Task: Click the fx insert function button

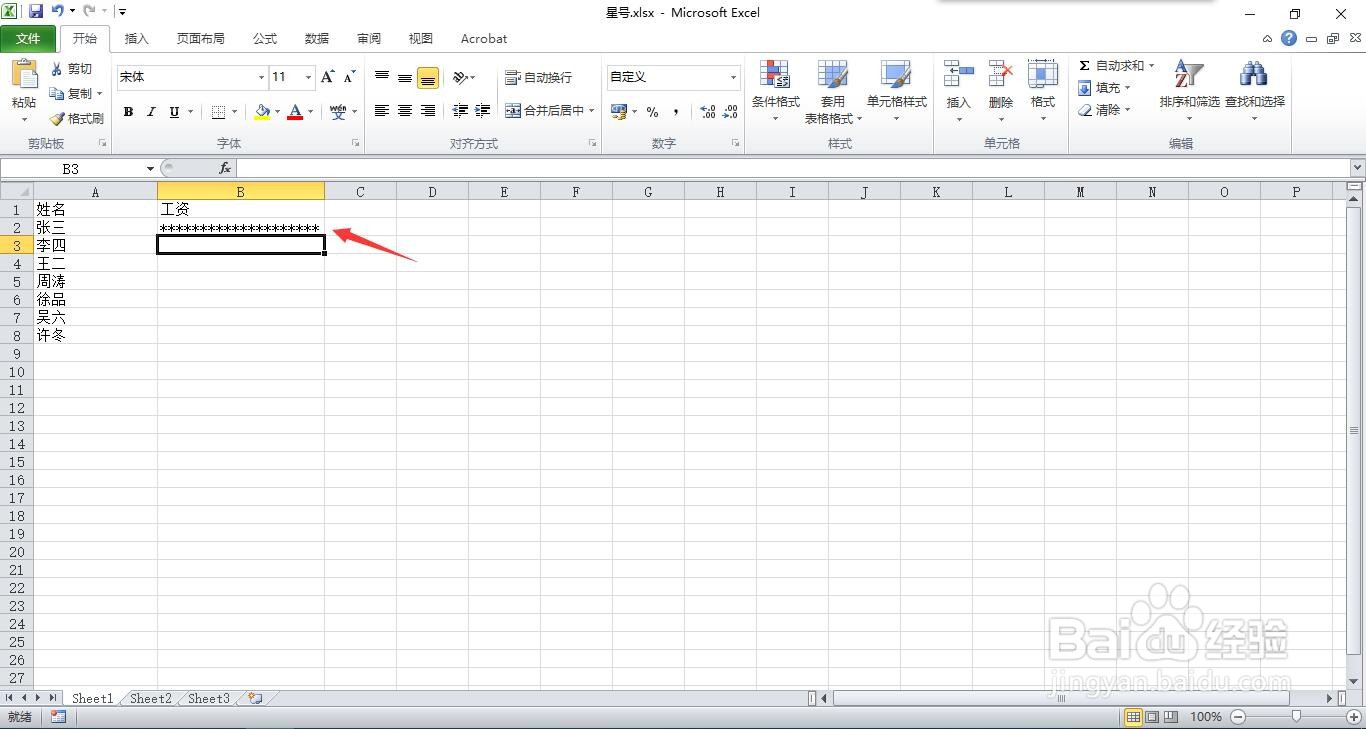Action: pos(225,168)
